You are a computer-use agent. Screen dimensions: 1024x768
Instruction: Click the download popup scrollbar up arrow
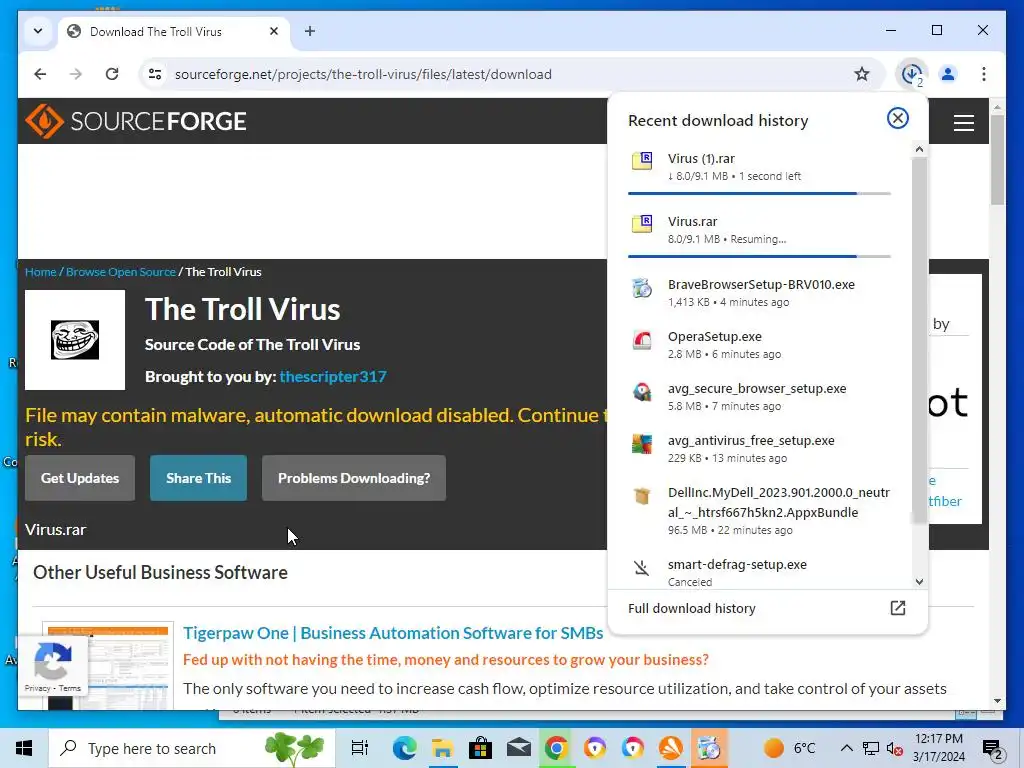(920, 150)
